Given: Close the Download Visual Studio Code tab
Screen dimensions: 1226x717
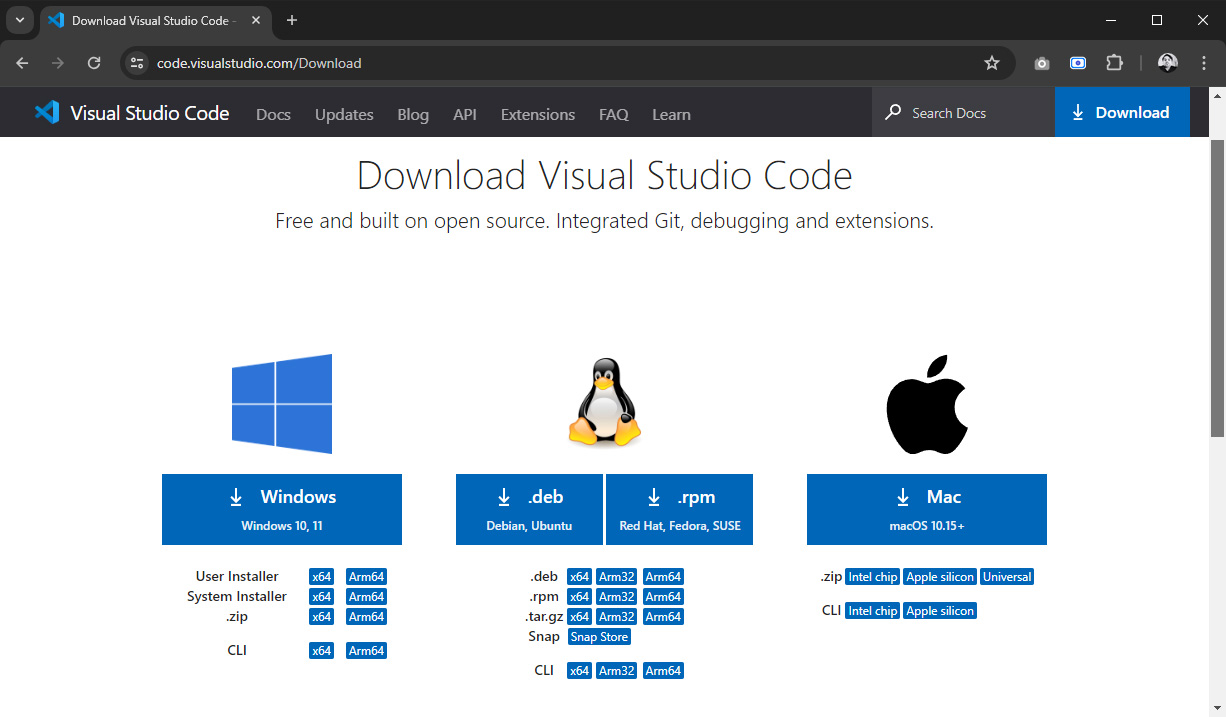Looking at the screenshot, I should pos(254,20).
